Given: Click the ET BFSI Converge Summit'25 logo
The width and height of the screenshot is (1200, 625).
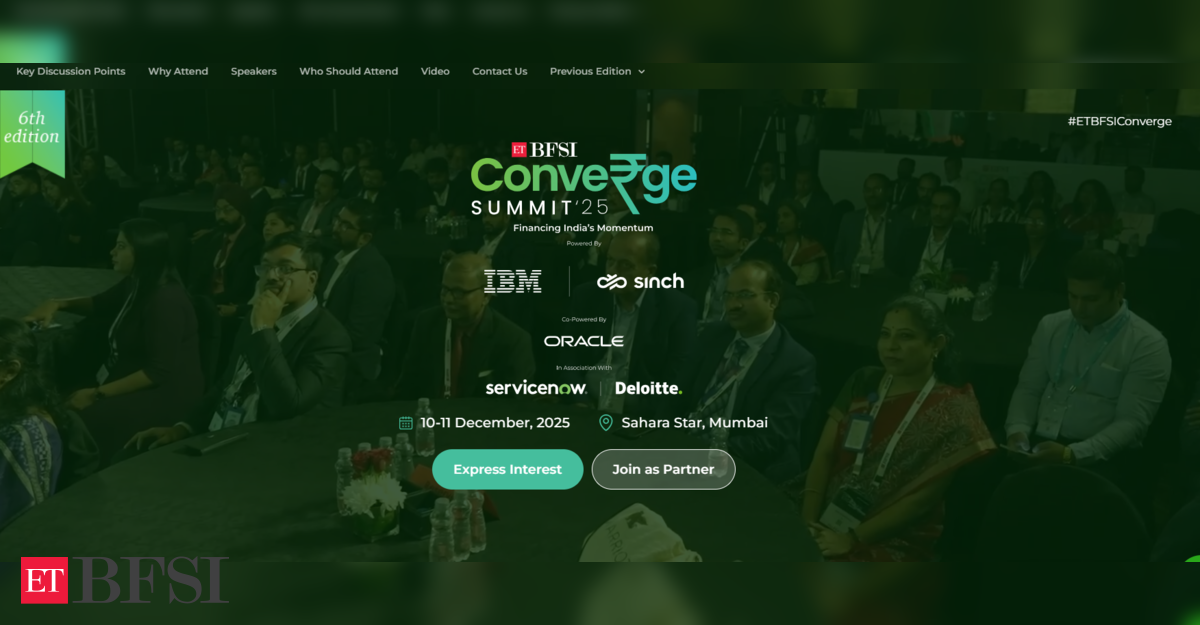Looking at the screenshot, I should pos(584,186).
